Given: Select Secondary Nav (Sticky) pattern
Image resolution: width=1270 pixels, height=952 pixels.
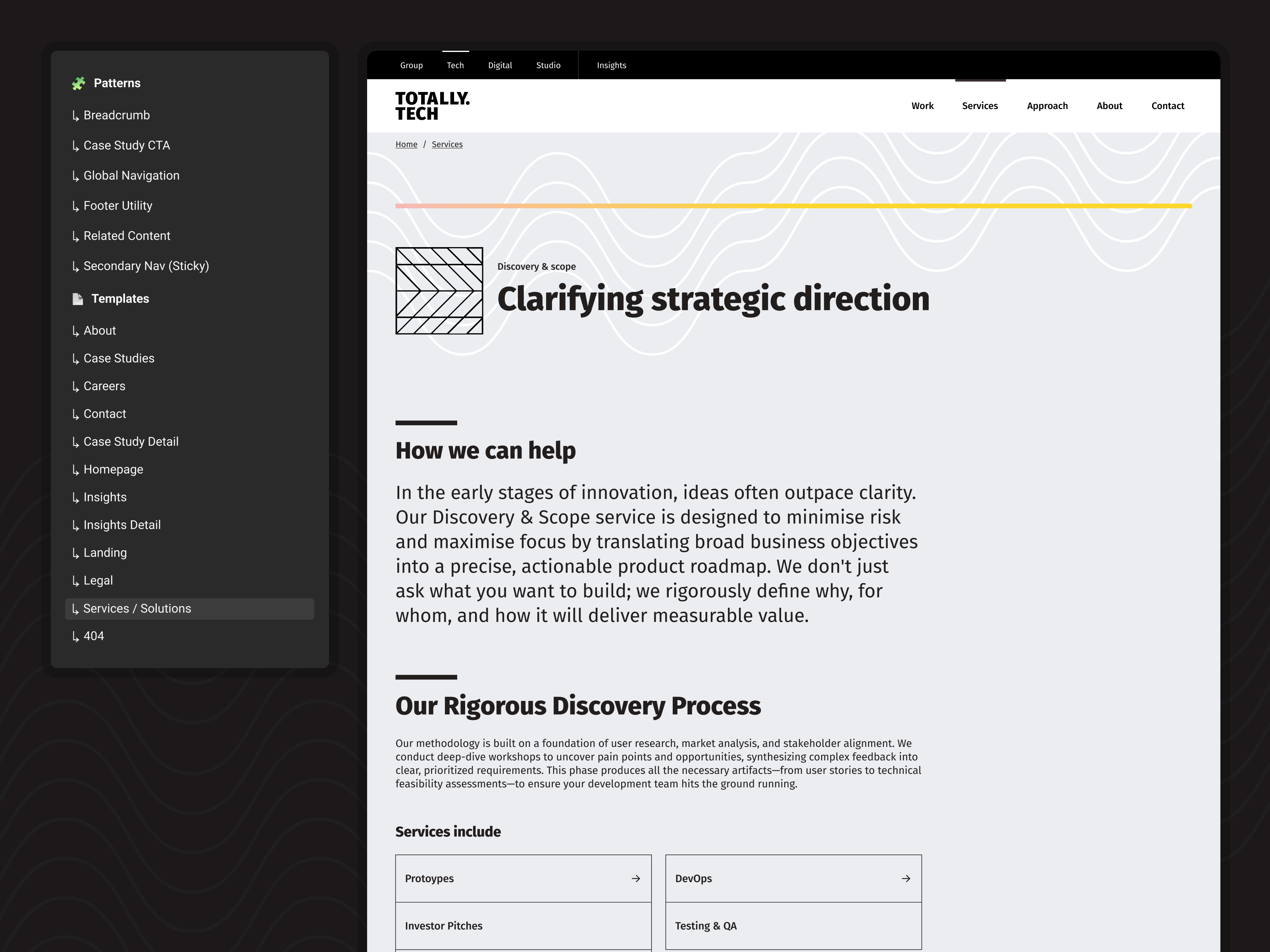Looking at the screenshot, I should (146, 266).
